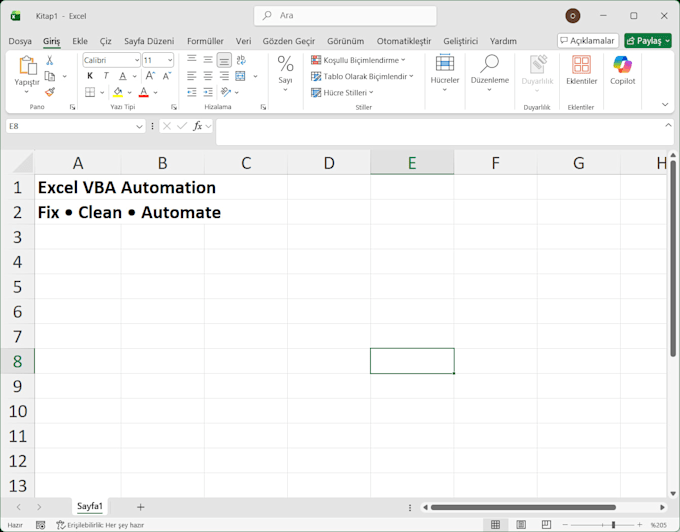Open the Name Box E8 dropdown arrow
The height and width of the screenshot is (532, 680).
click(x=139, y=126)
